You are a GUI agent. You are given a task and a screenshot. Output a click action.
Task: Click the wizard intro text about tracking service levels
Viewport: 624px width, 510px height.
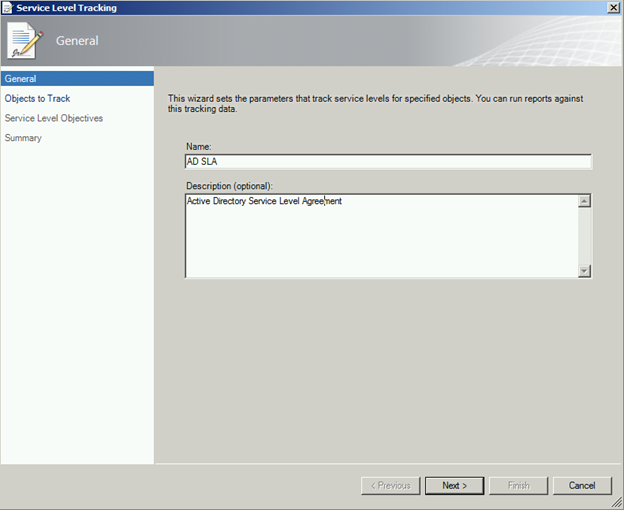click(375, 103)
